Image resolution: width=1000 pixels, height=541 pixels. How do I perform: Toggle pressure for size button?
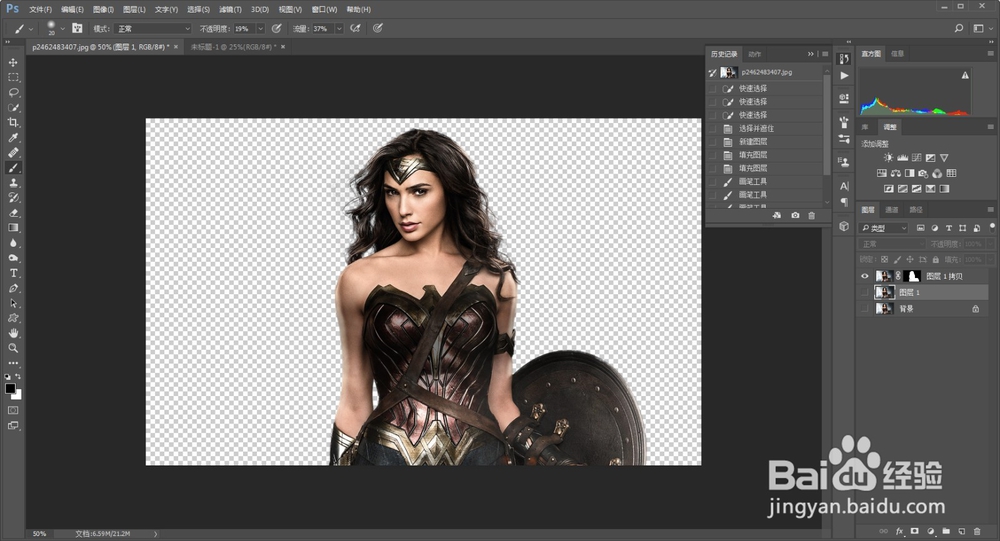pyautogui.click(x=378, y=28)
